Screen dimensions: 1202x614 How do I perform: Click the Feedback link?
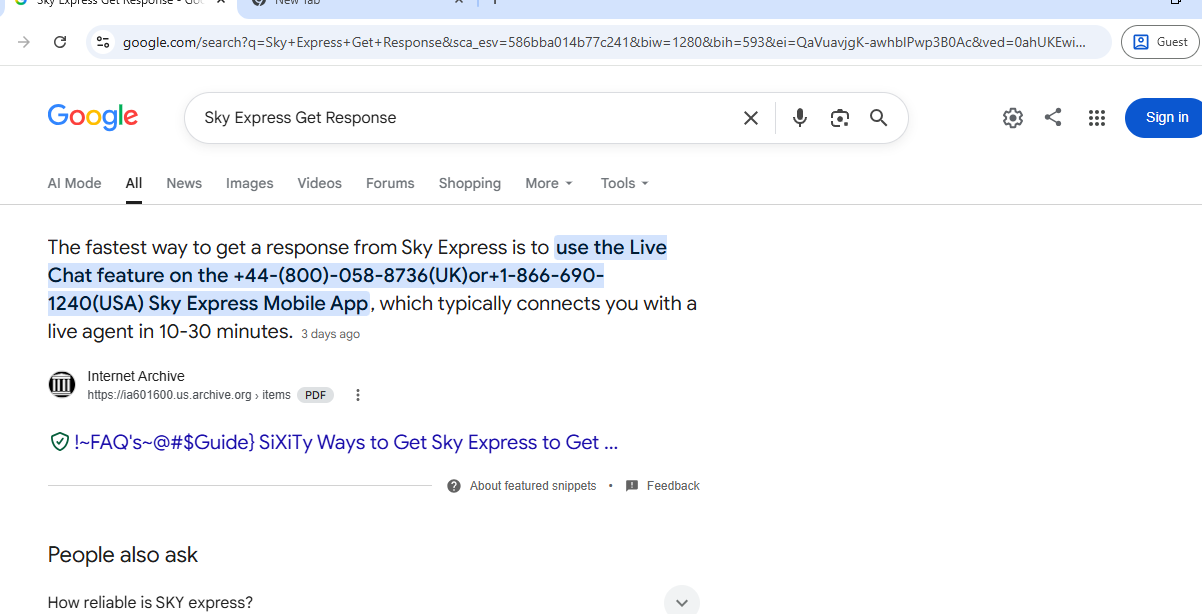(x=673, y=486)
